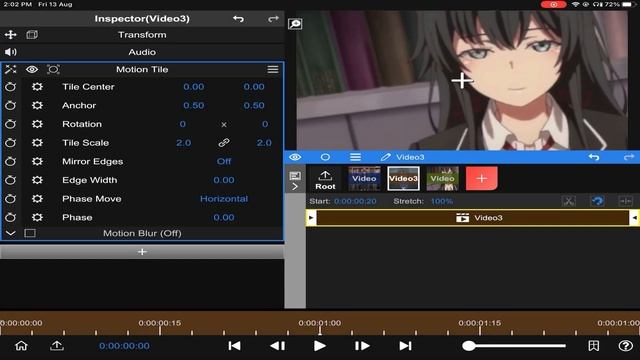Redo in the blue layer bar
Viewport: 640px width, 360px height.
tap(629, 157)
